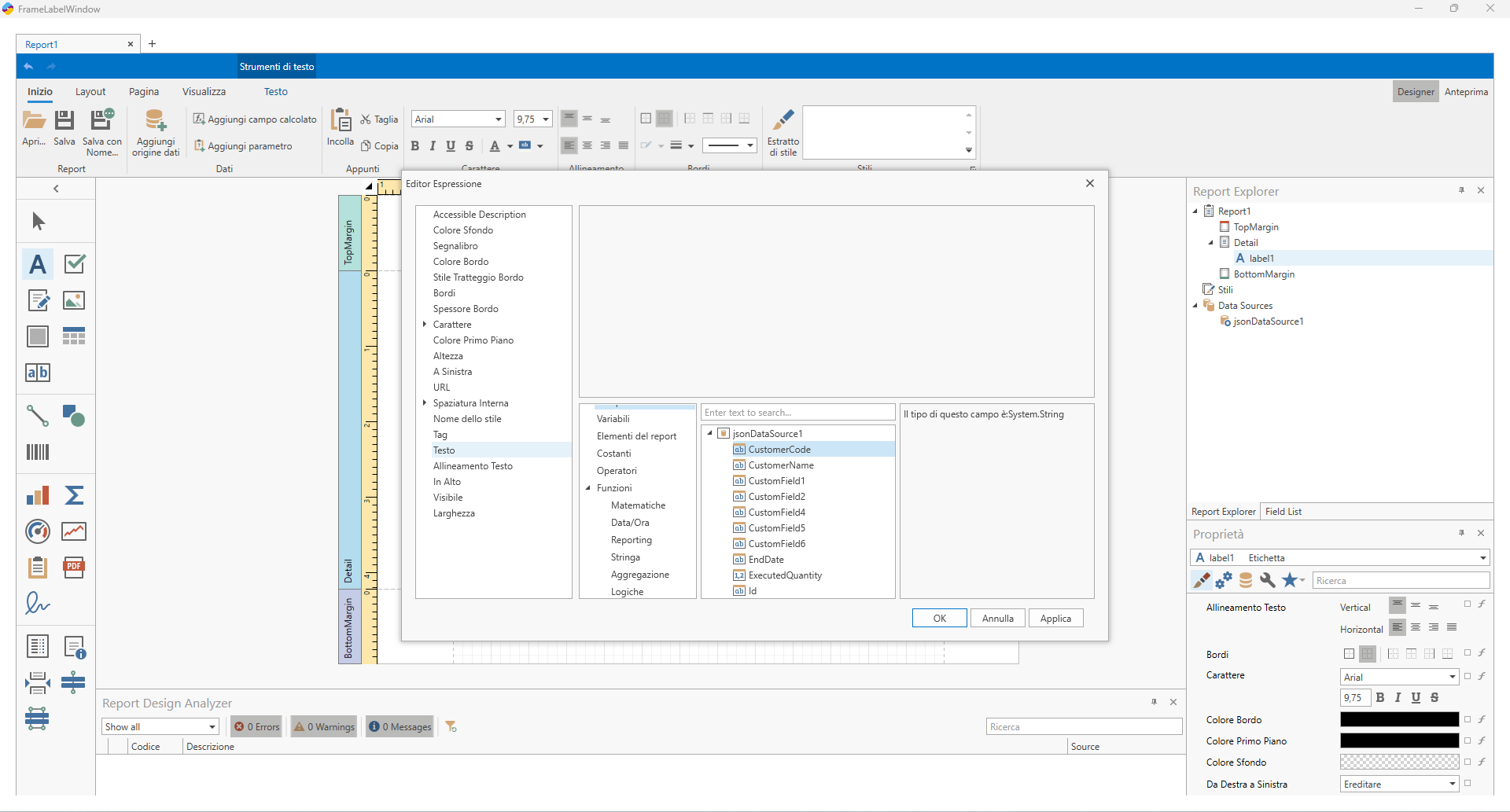Screen dimensions: 1510x812
Task: Select the Aggregazione function category
Action: click(x=639, y=575)
